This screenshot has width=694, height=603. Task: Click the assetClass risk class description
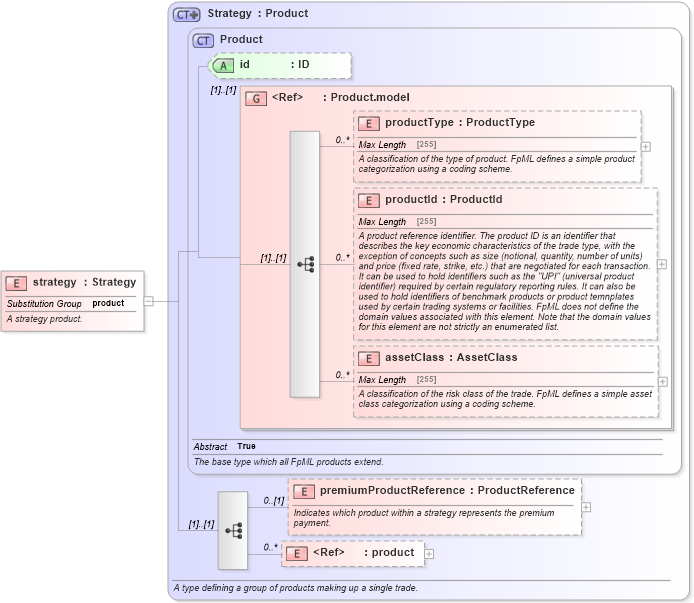click(505, 399)
